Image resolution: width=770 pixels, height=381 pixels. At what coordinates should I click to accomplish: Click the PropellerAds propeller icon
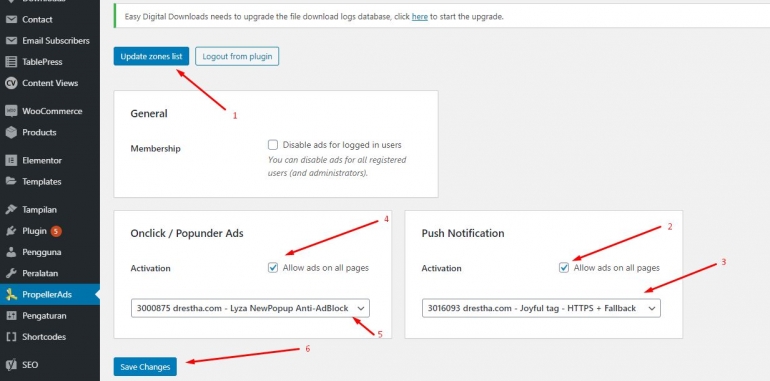pyautogui.click(x=11, y=295)
